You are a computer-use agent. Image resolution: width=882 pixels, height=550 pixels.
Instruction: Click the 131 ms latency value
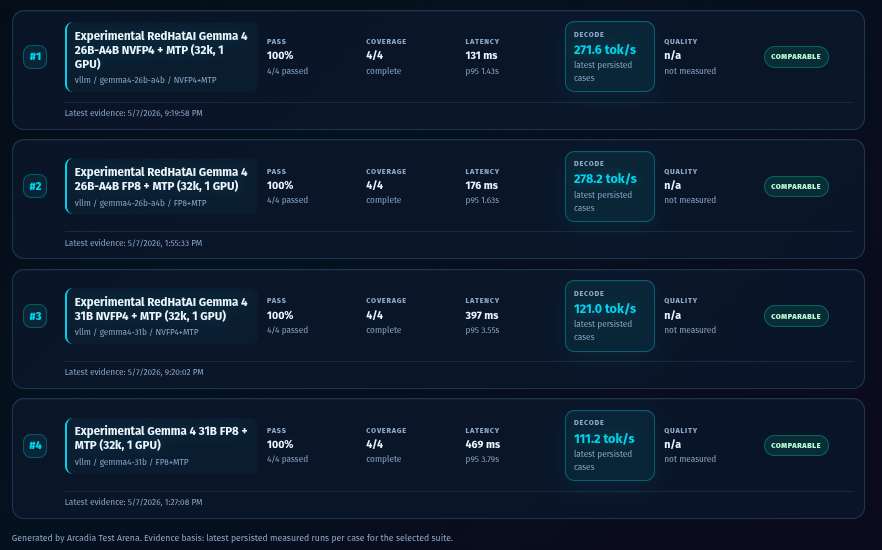[x=481, y=56]
